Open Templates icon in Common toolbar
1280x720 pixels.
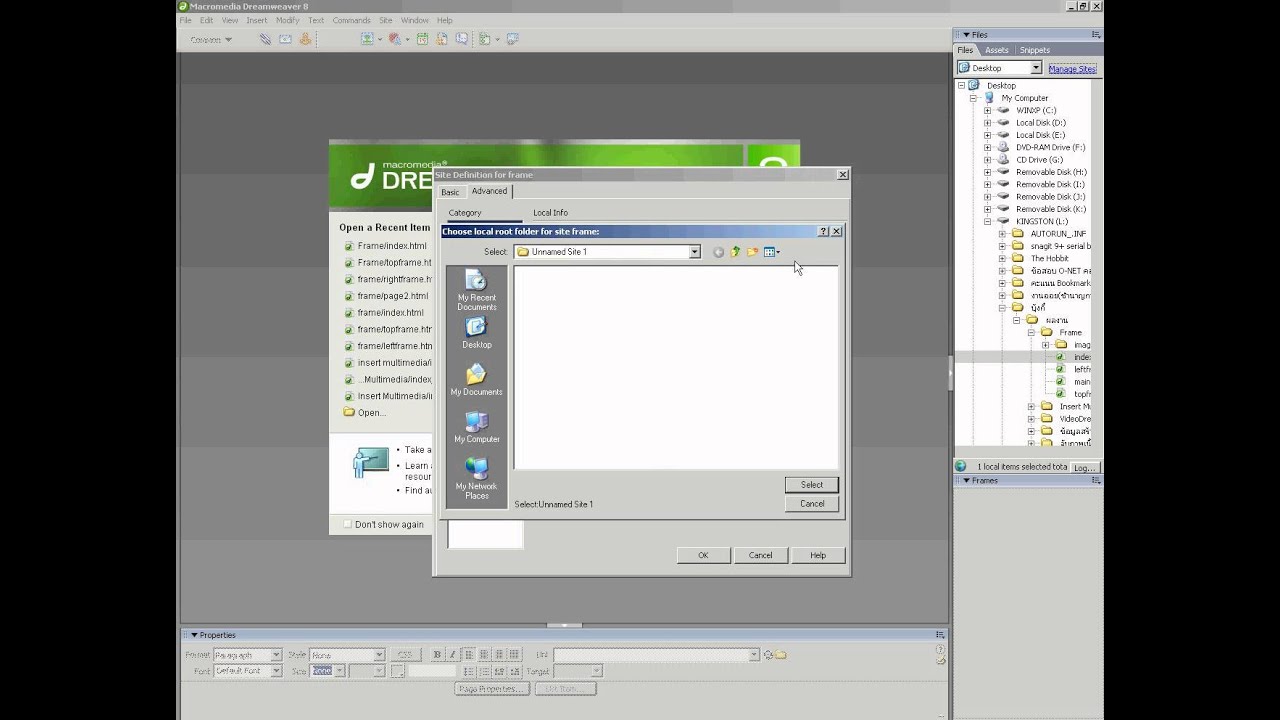tap(485, 39)
